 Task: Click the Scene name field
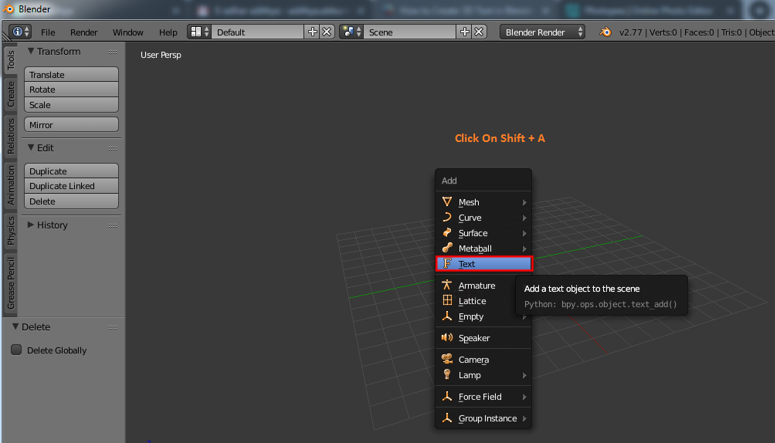tap(410, 32)
